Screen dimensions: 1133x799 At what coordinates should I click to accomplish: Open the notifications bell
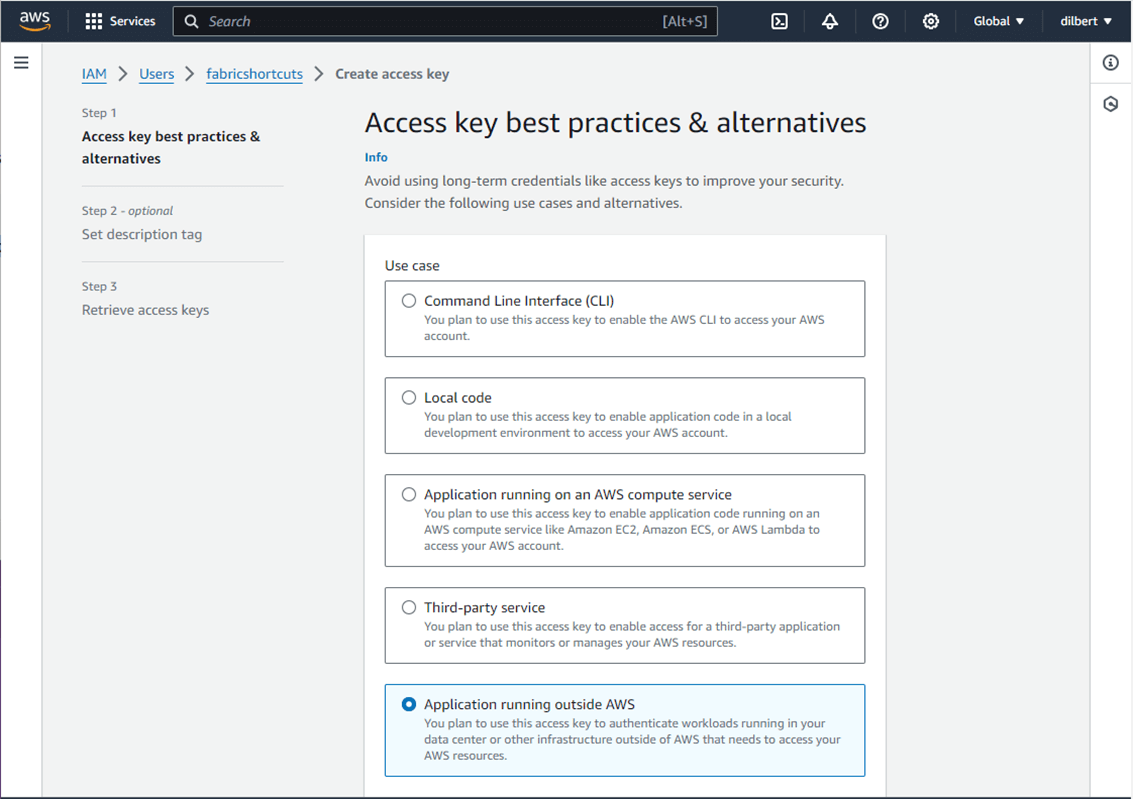pos(830,21)
